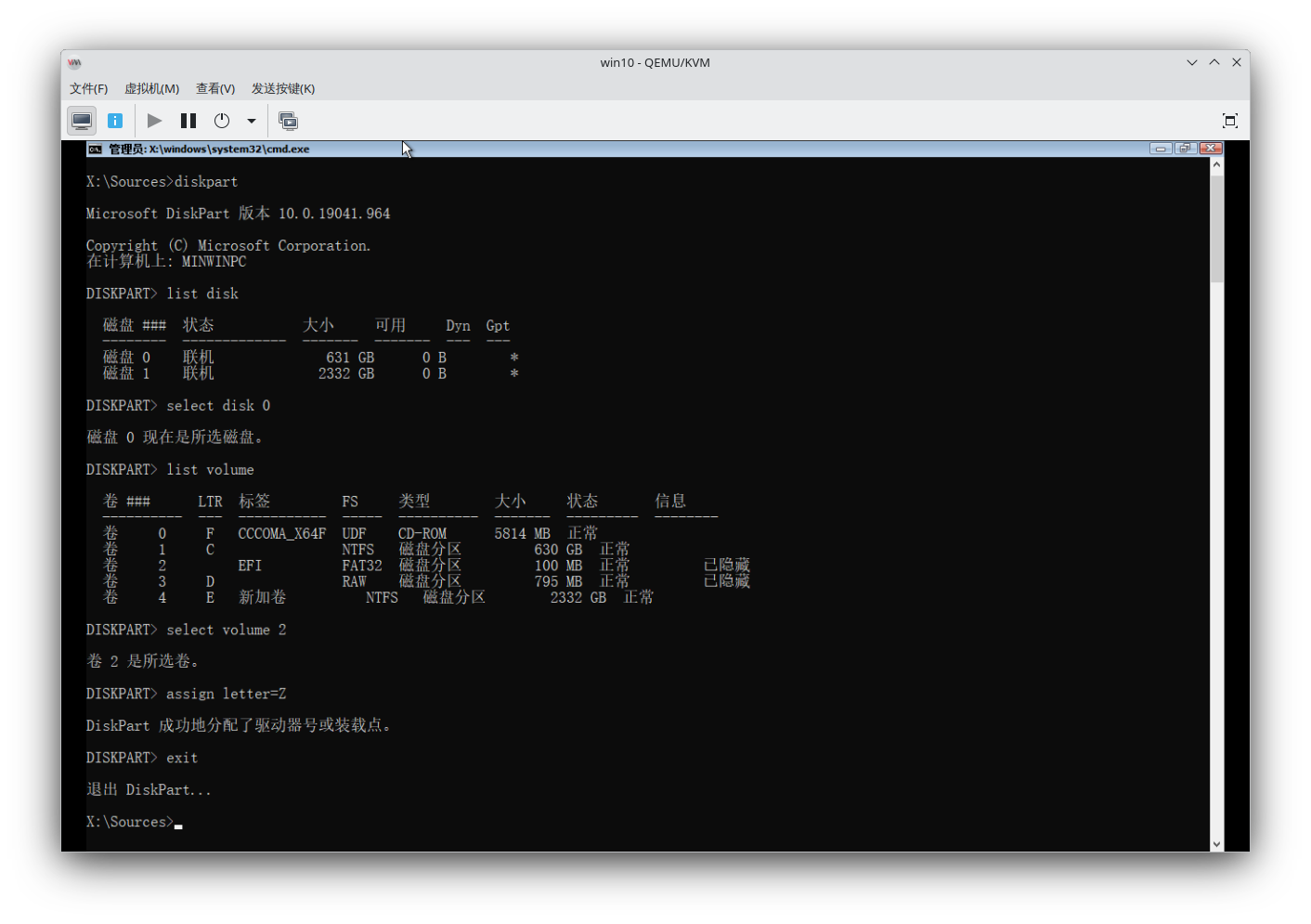Viewport: 1311px width, 924px height.
Task: Open the 虚拟机(M) menu
Action: click(152, 88)
